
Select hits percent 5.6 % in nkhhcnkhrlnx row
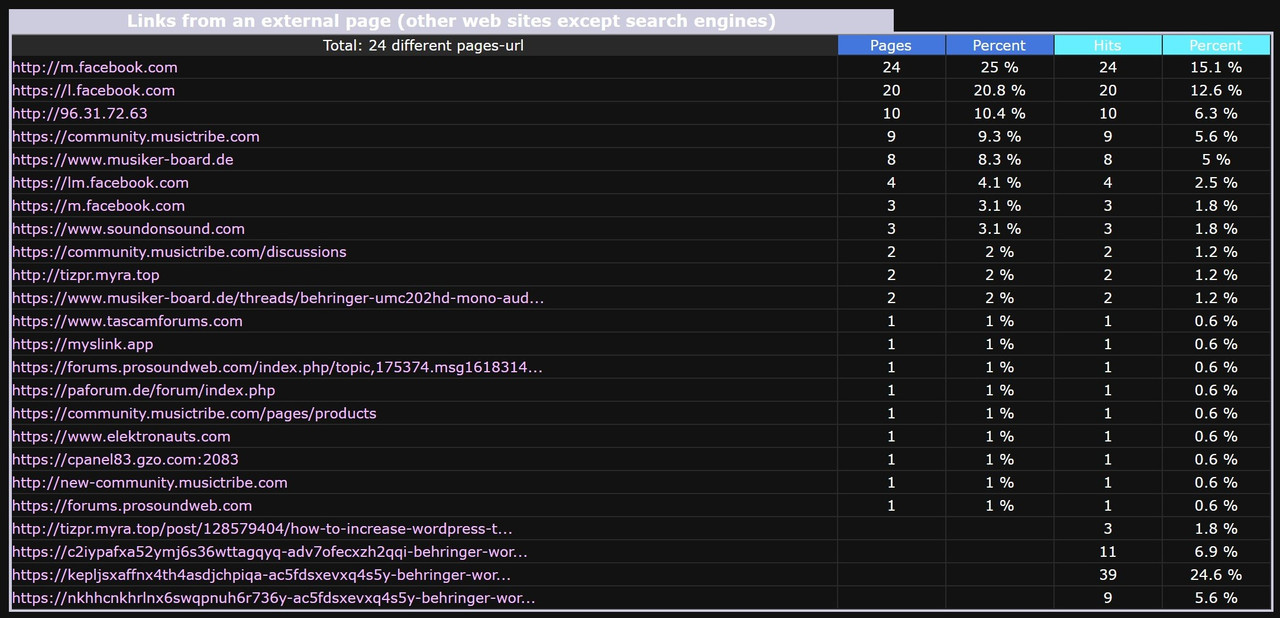[1216, 597]
